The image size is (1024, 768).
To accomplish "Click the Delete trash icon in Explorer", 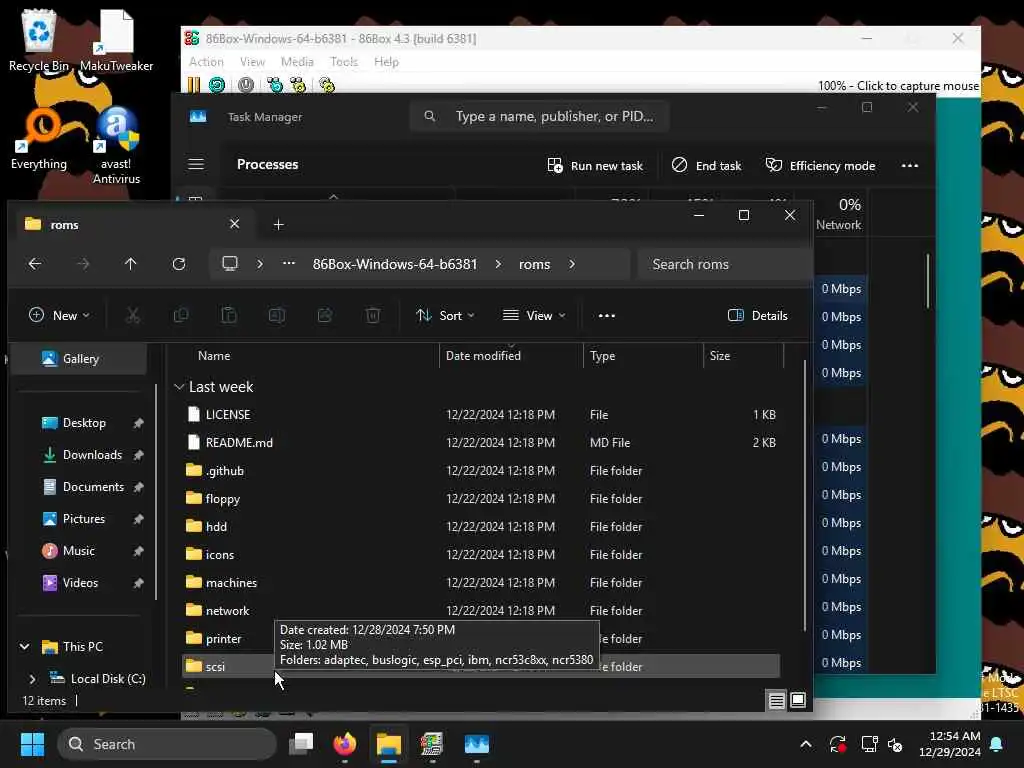I will [373, 315].
